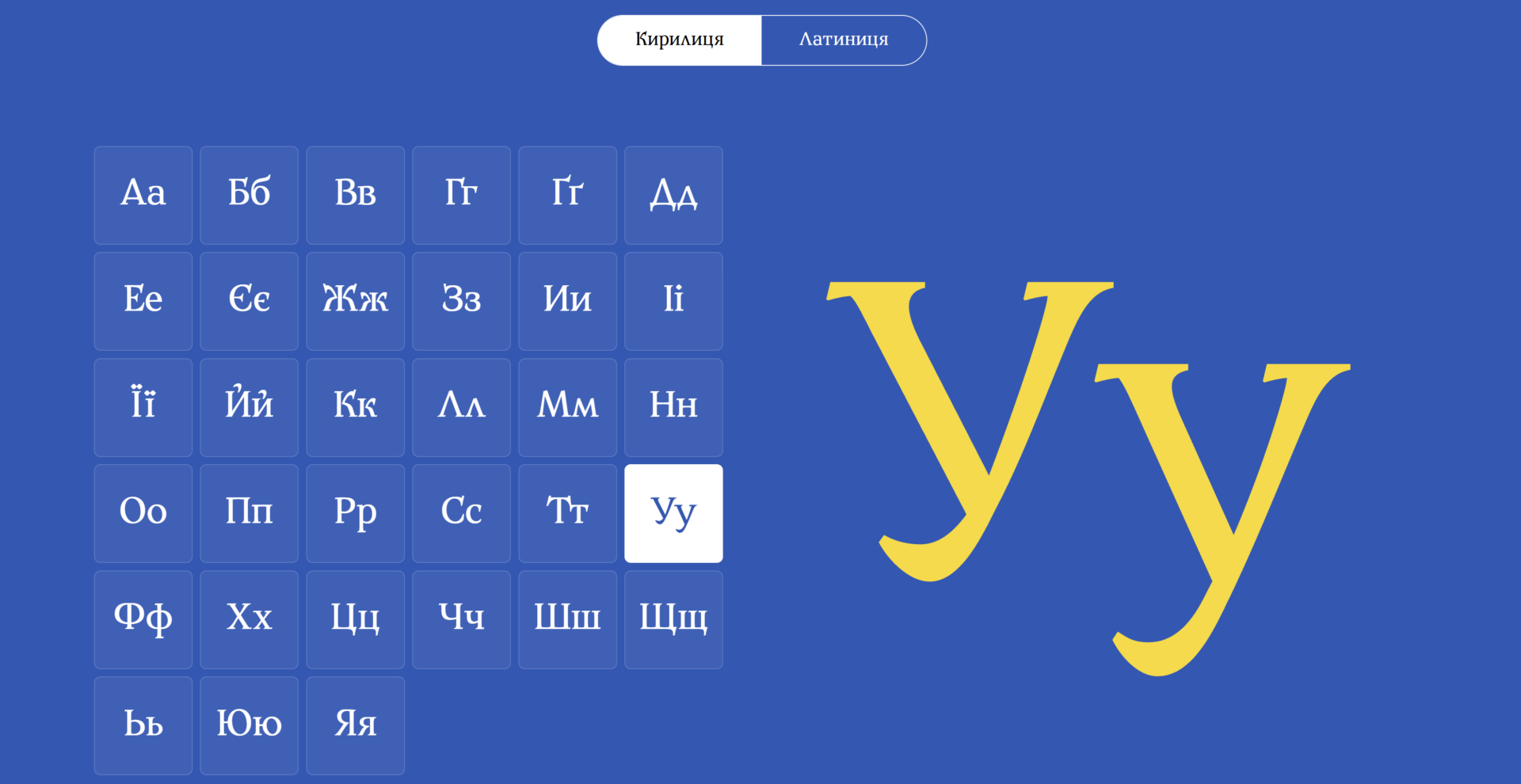Select the Бб letter tile

point(250,195)
